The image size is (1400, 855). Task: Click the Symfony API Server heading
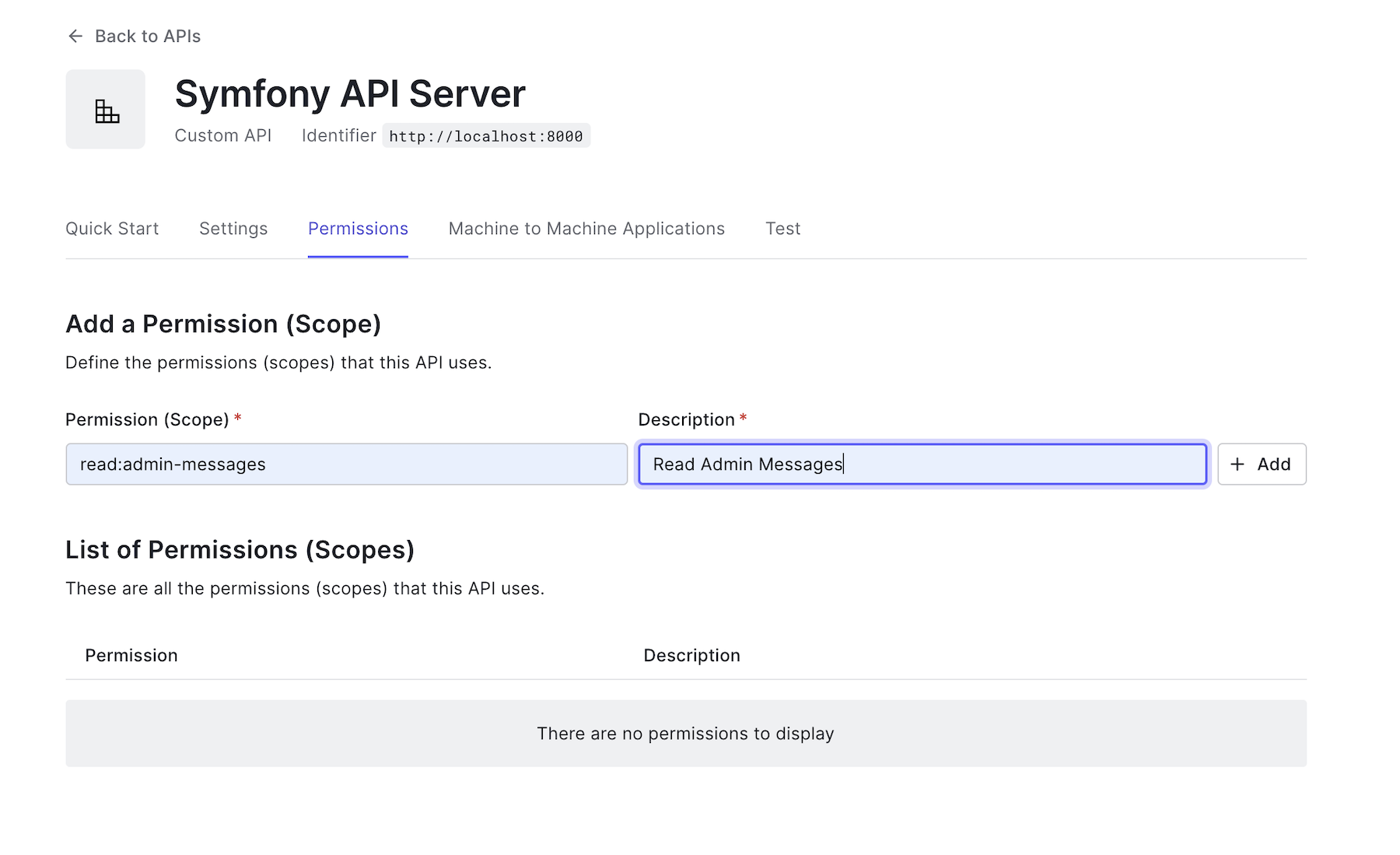(x=350, y=94)
